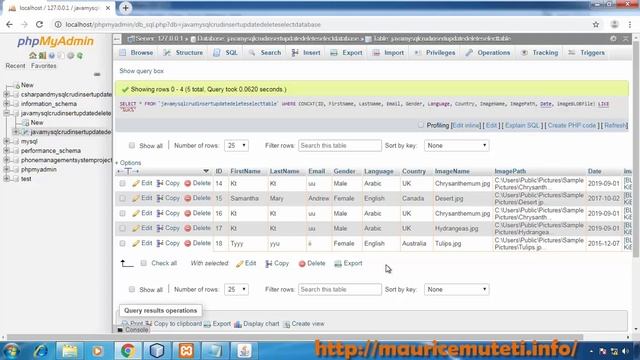640x360 pixels.
Task: Click the pencil Edit icon for row 15
Action: 136,198
